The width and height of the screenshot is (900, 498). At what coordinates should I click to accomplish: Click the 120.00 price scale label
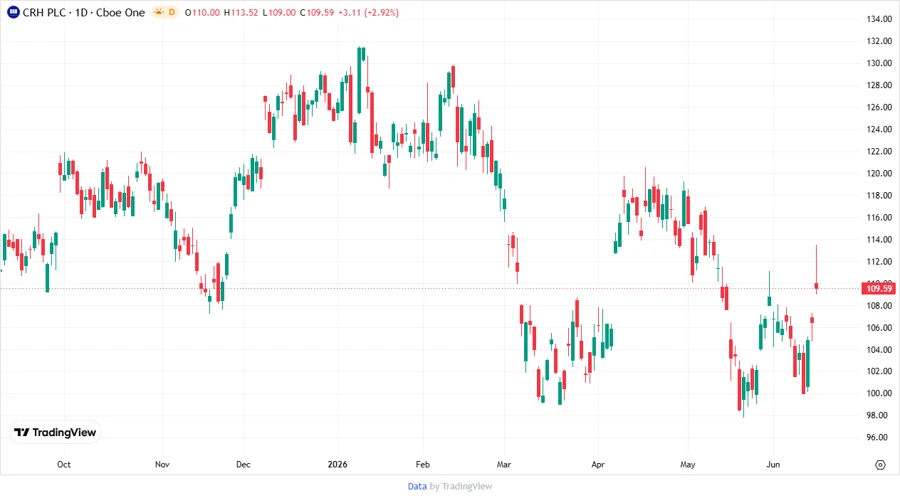pyautogui.click(x=879, y=173)
